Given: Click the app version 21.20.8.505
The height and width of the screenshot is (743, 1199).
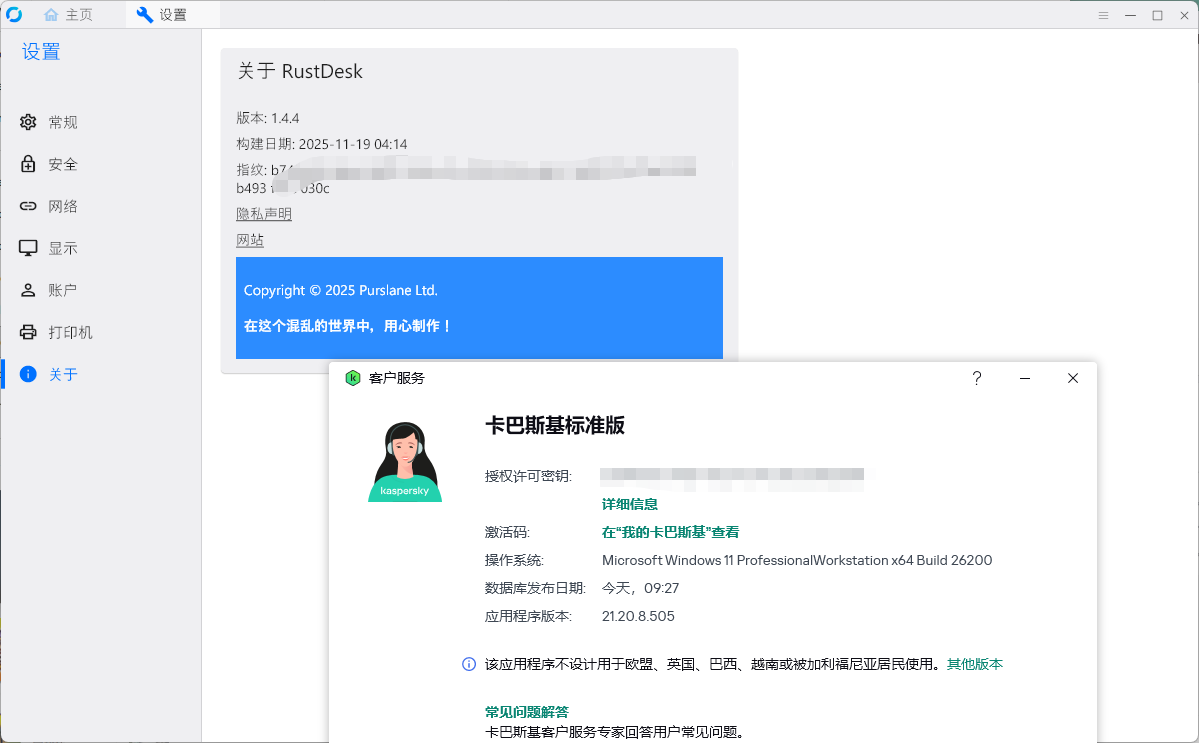Looking at the screenshot, I should [x=638, y=616].
